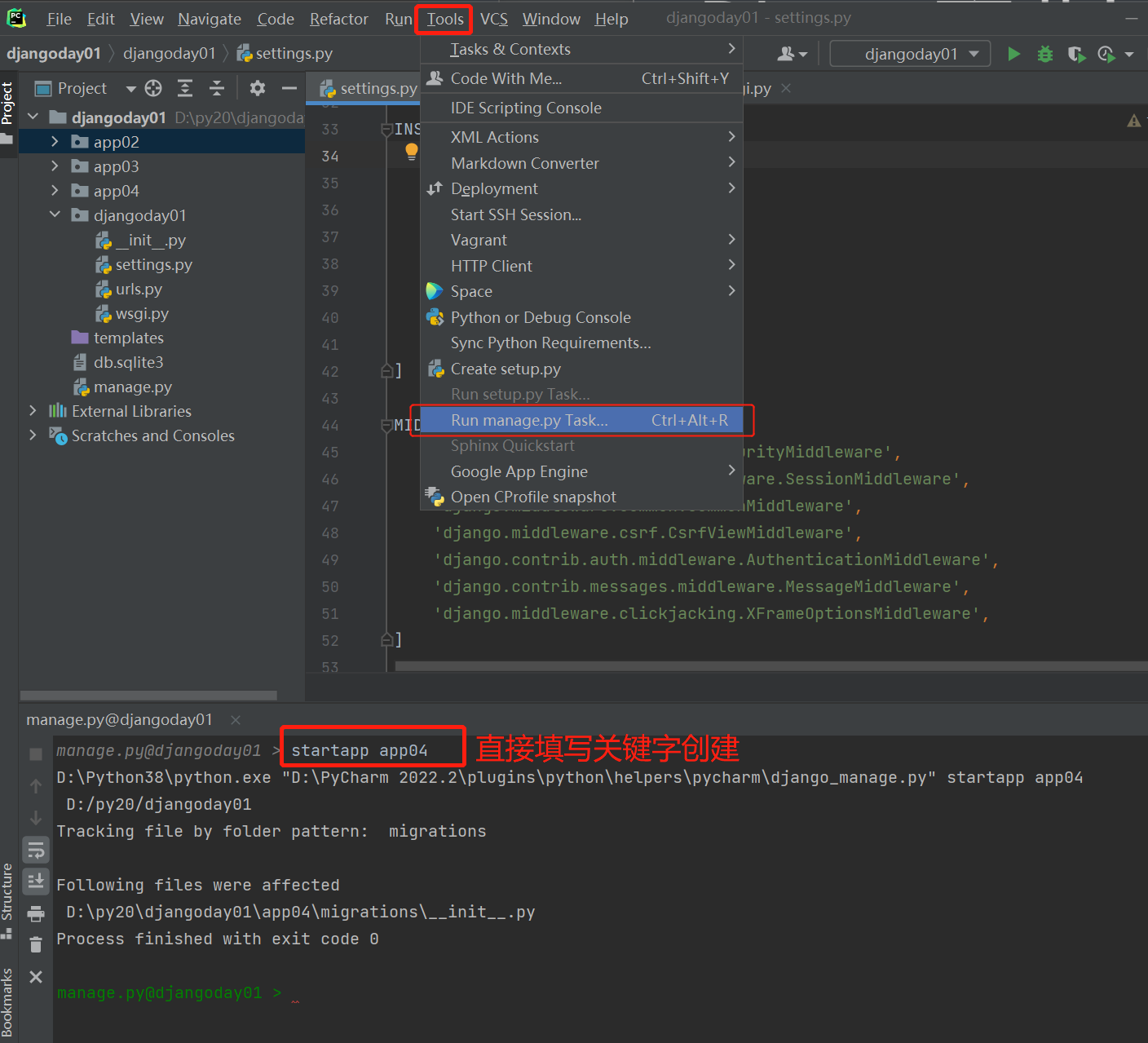
Task: Expand the app03 folder
Action: pos(55,166)
